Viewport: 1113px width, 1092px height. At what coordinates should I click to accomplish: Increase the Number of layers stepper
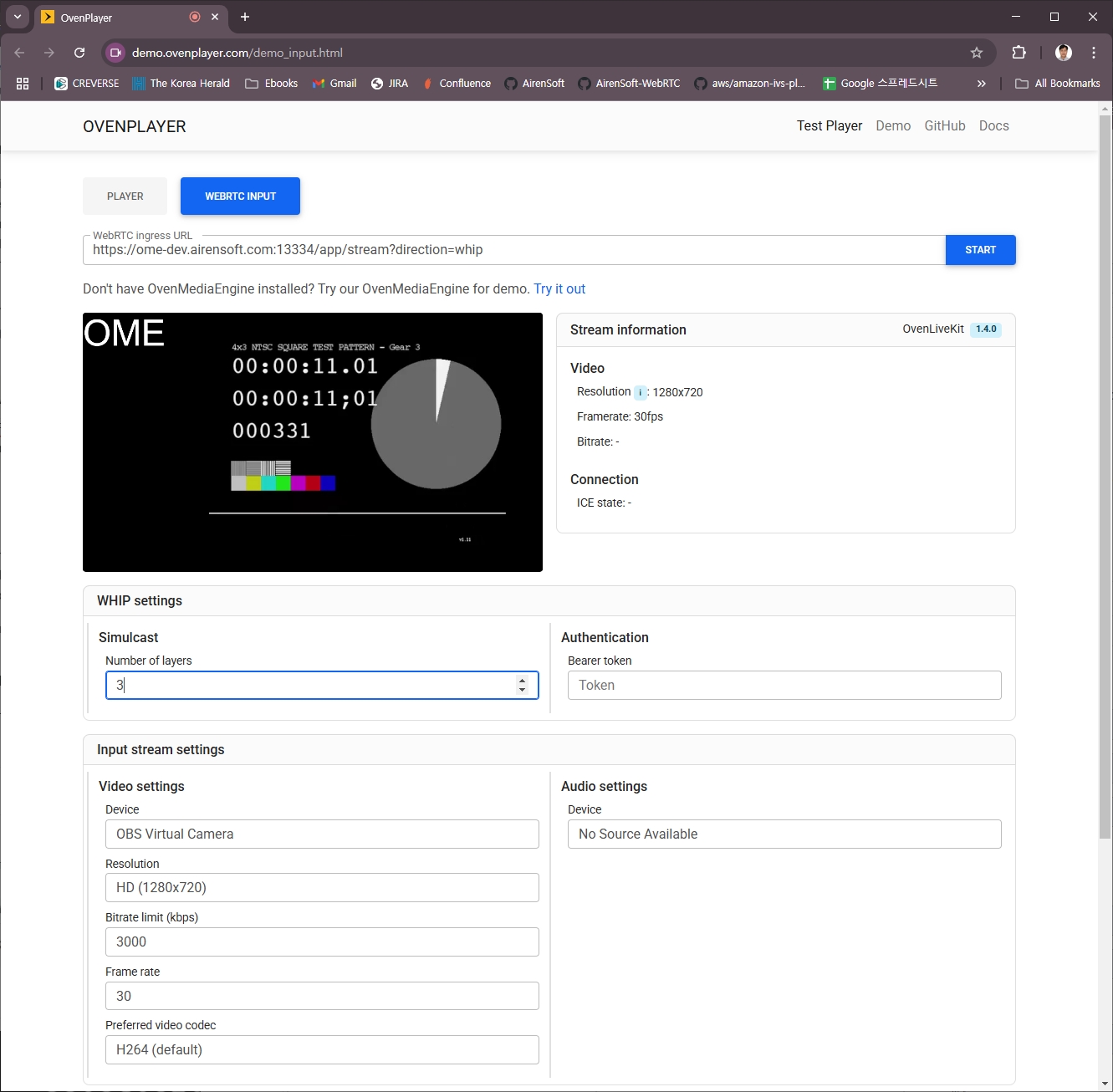coord(522,680)
